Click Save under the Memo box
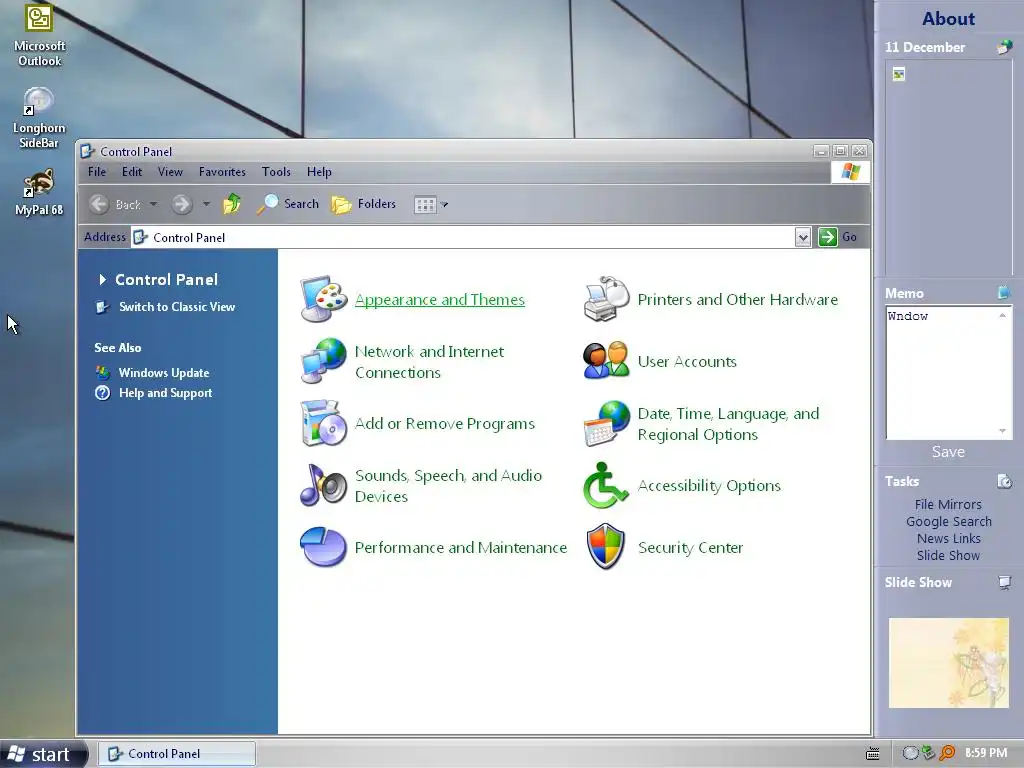The width and height of the screenshot is (1024, 768). (948, 452)
